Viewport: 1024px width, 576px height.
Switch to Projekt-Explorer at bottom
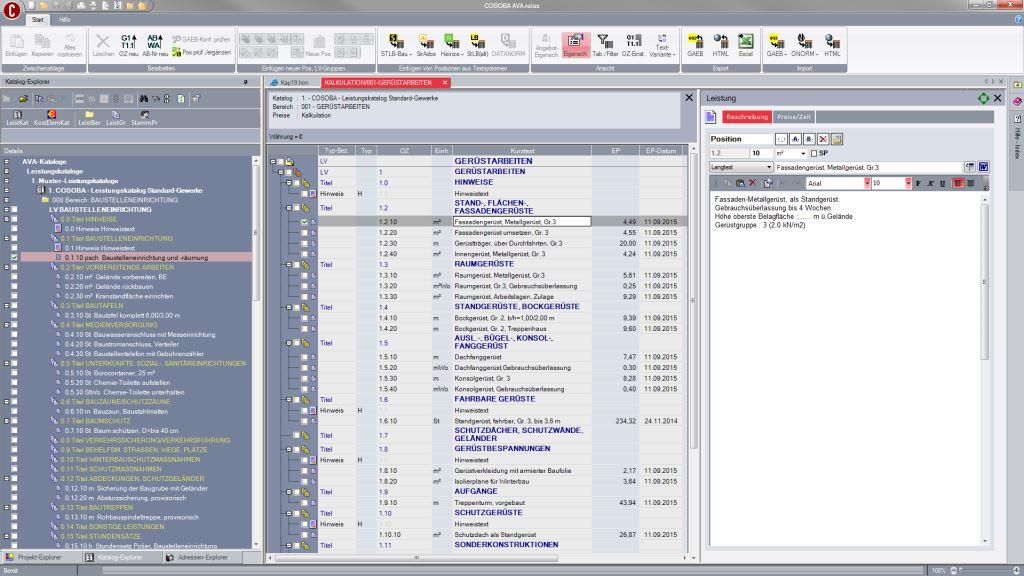click(36, 557)
